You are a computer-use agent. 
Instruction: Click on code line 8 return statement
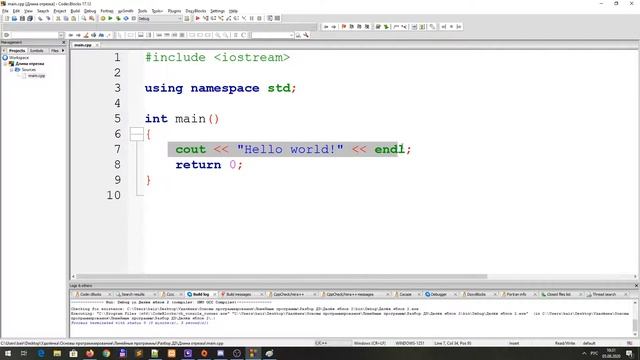click(209, 165)
